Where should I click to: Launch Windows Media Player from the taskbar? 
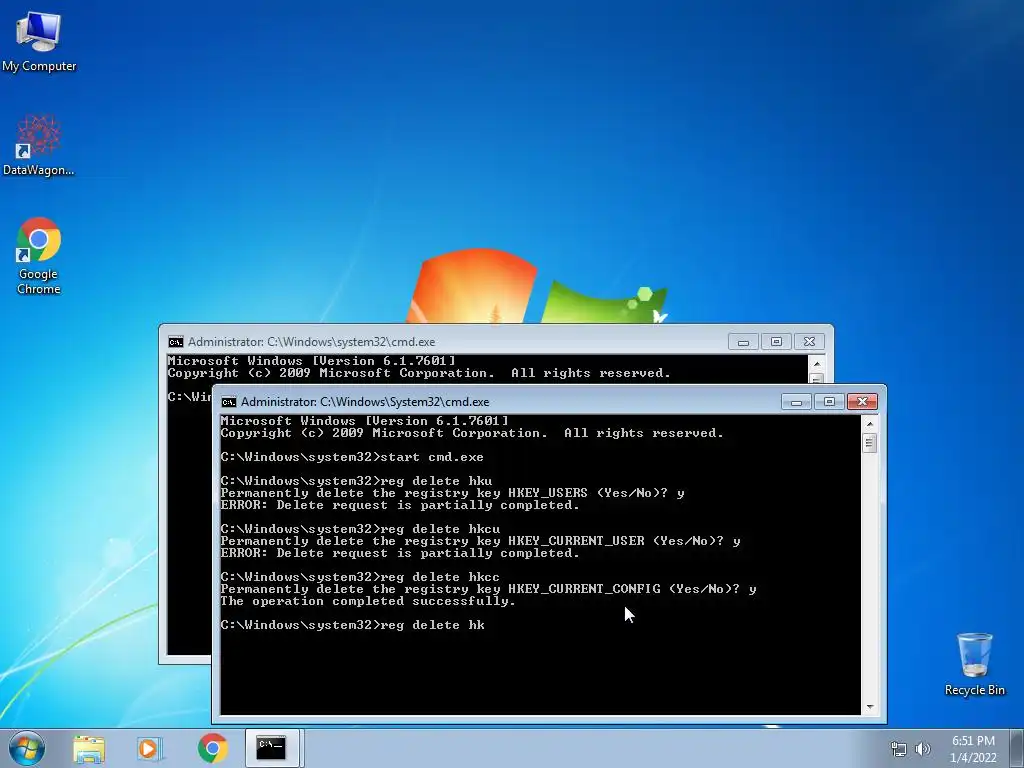tap(148, 749)
